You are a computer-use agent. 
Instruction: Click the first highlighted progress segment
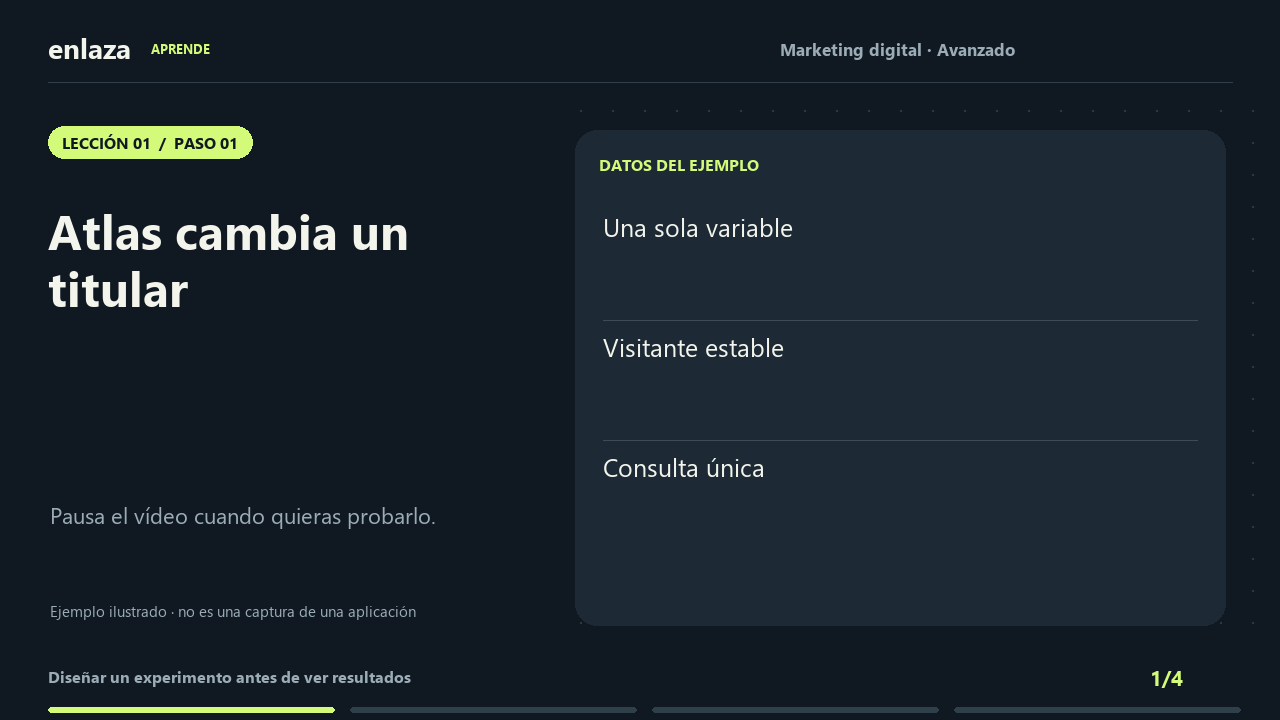click(x=191, y=710)
